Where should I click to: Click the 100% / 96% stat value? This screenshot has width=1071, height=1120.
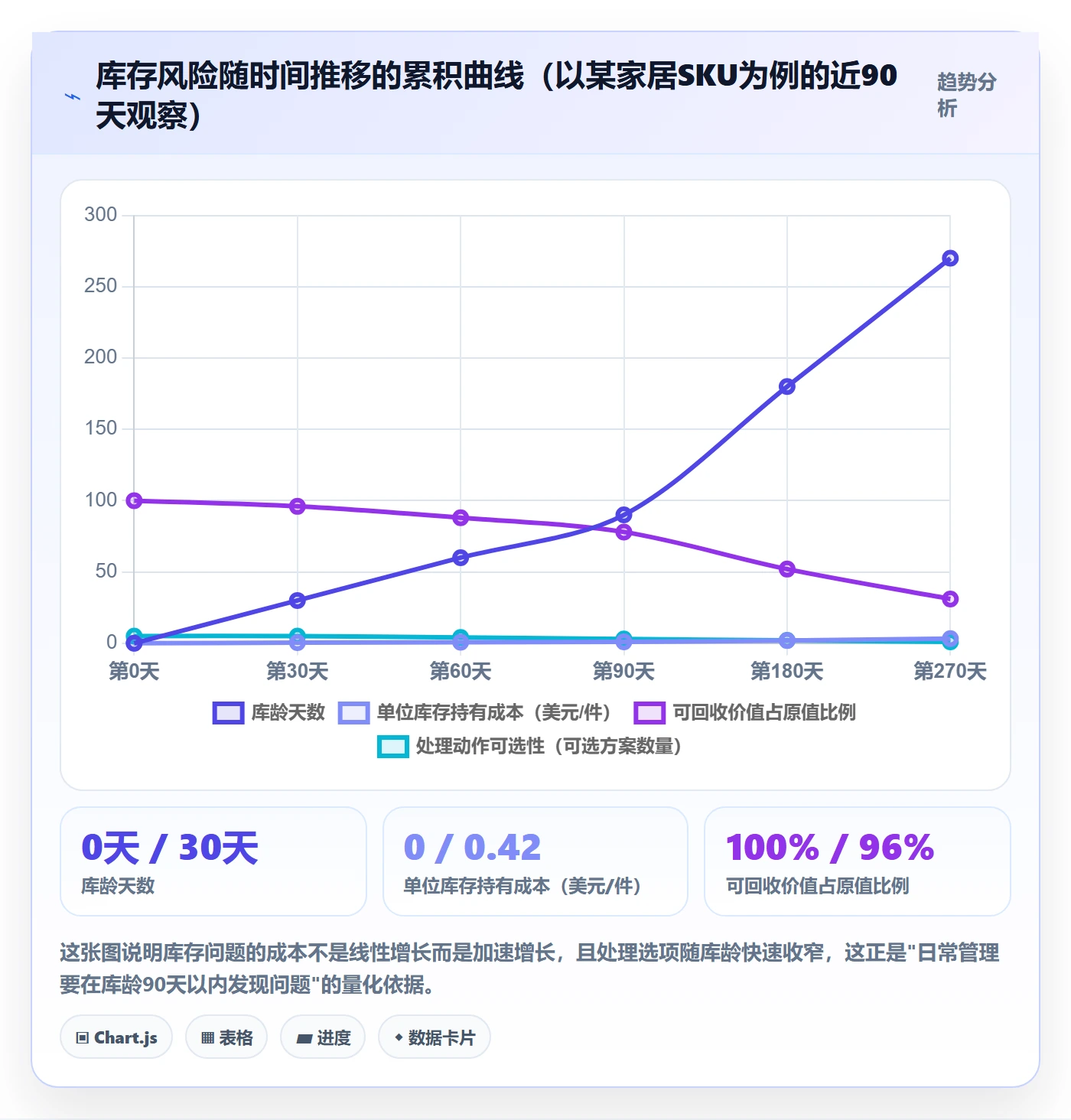[x=830, y=848]
